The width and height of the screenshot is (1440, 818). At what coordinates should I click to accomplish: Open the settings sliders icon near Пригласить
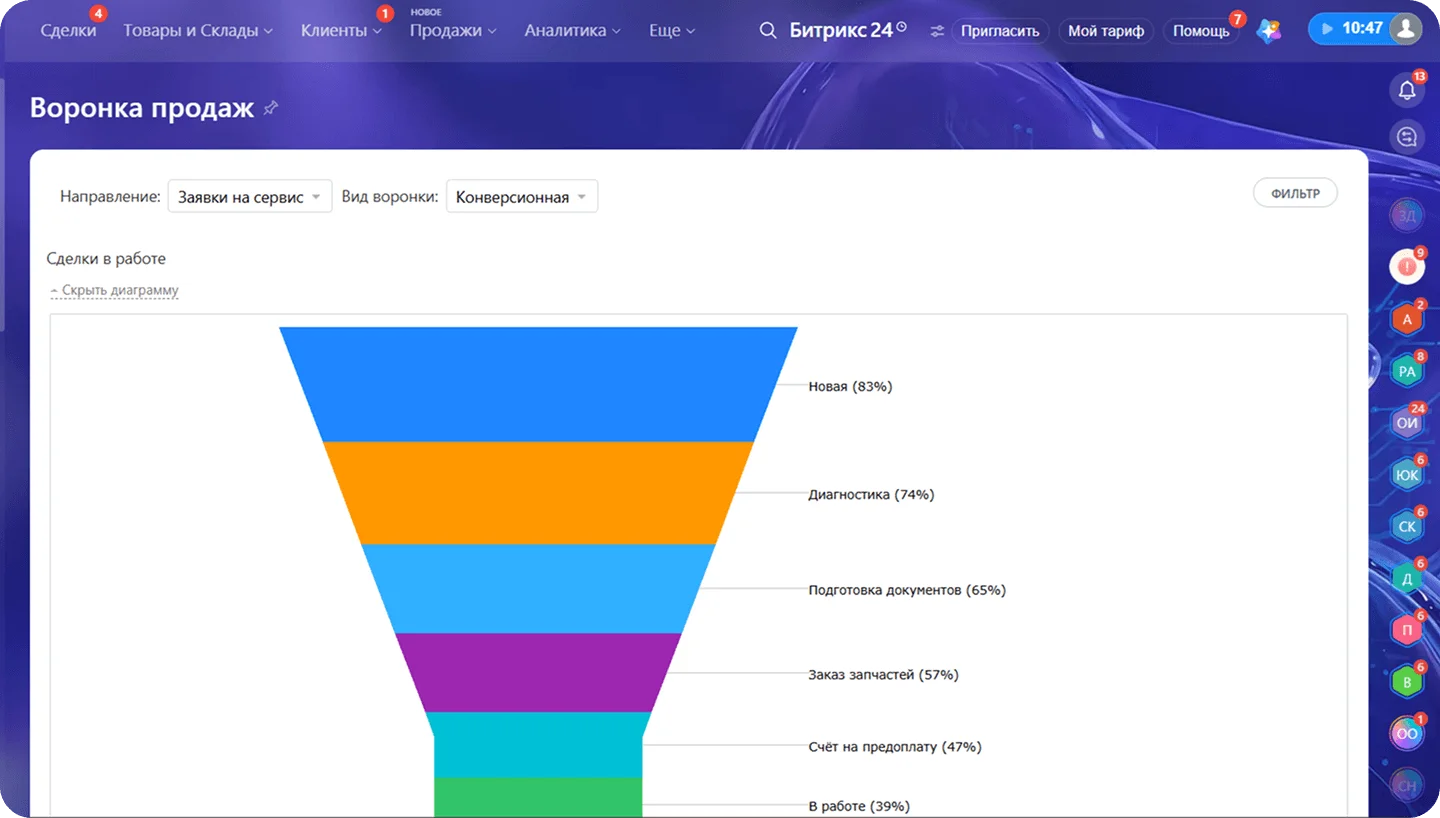pyautogui.click(x=937, y=31)
